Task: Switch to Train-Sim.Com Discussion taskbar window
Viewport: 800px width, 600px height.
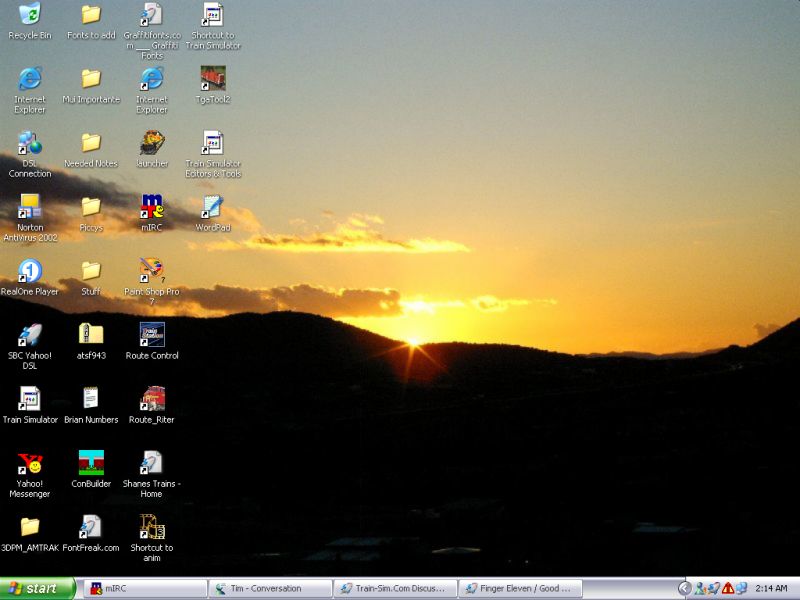Action: tap(396, 588)
